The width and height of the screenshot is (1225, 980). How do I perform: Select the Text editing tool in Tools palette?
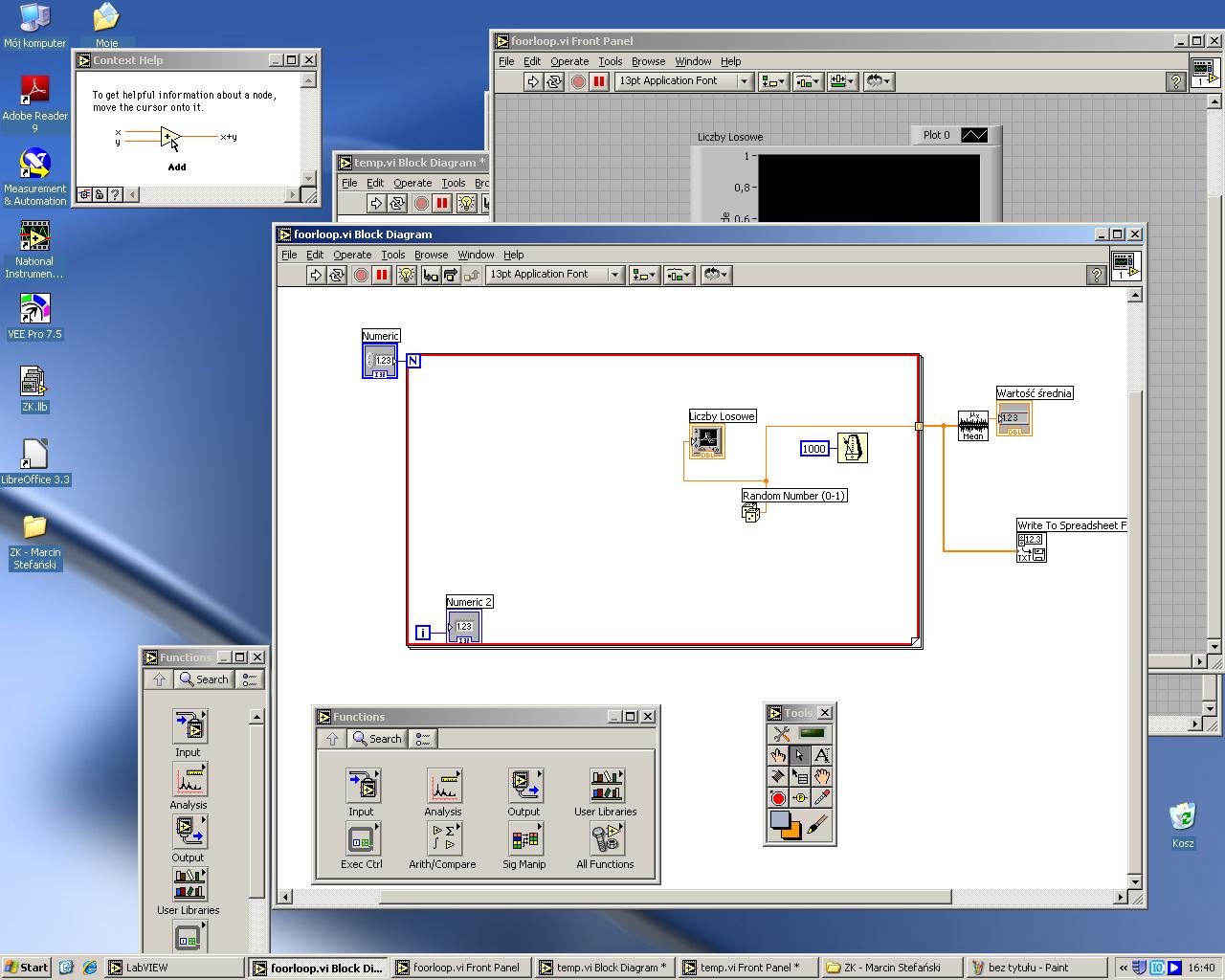click(821, 755)
